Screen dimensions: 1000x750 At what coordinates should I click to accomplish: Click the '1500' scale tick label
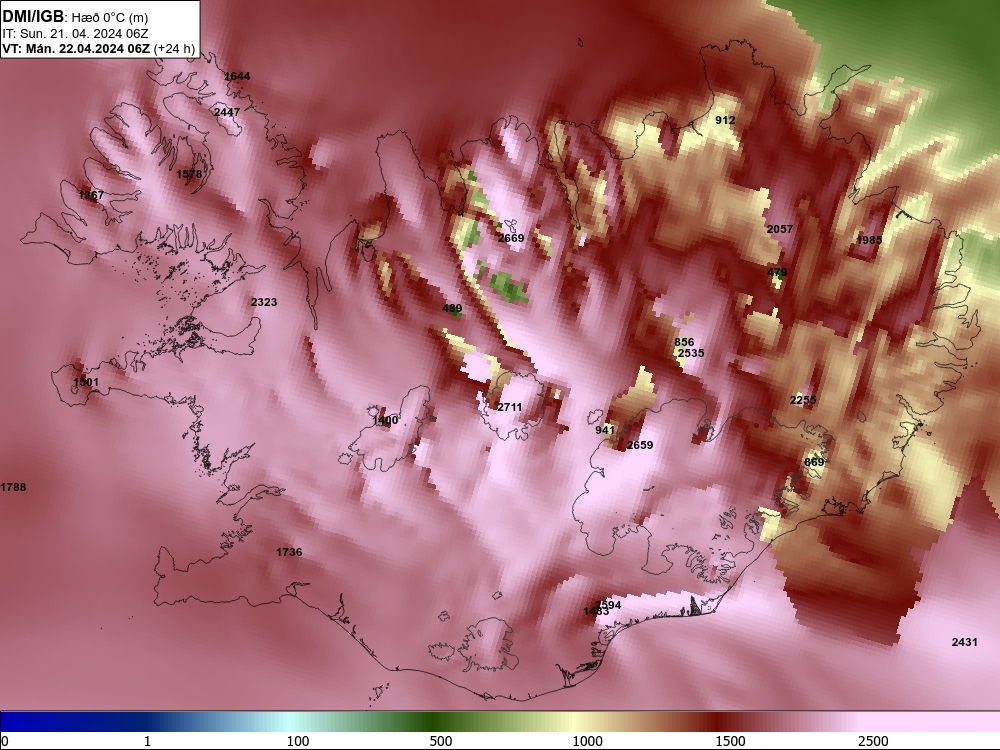(730, 741)
